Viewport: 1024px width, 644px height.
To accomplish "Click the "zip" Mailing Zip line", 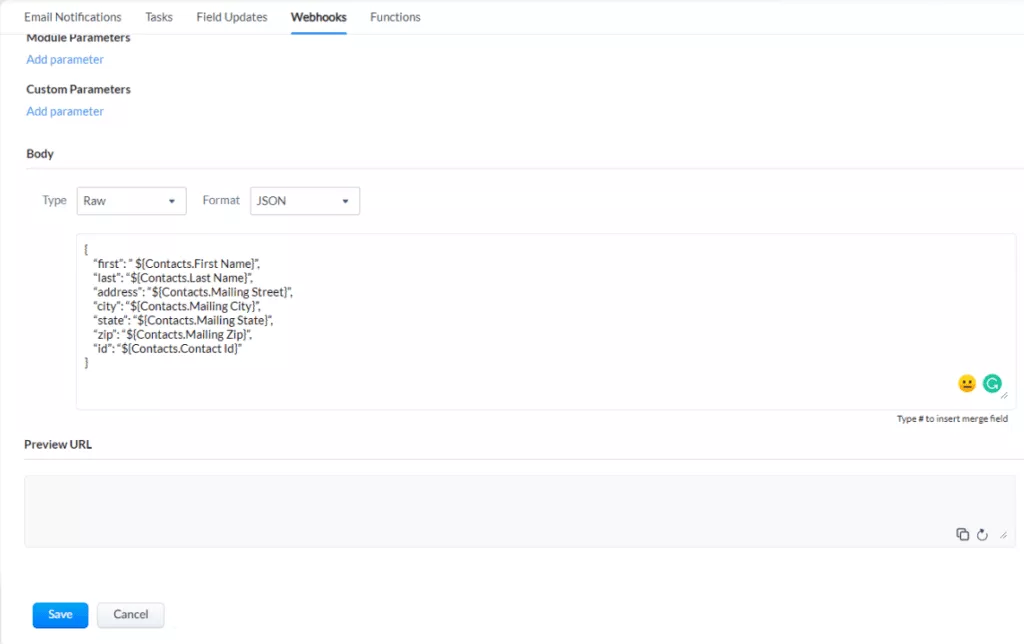I will [x=172, y=334].
